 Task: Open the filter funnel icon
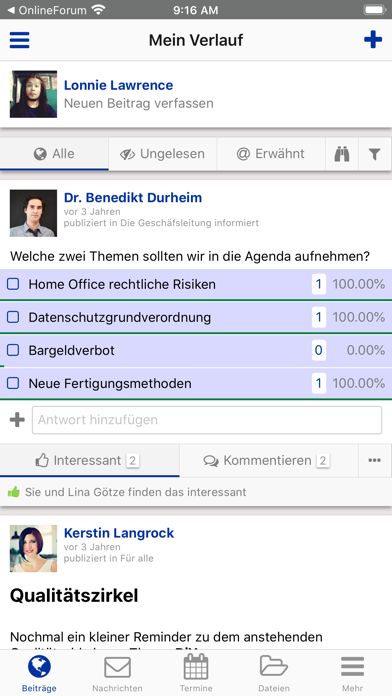coord(375,154)
